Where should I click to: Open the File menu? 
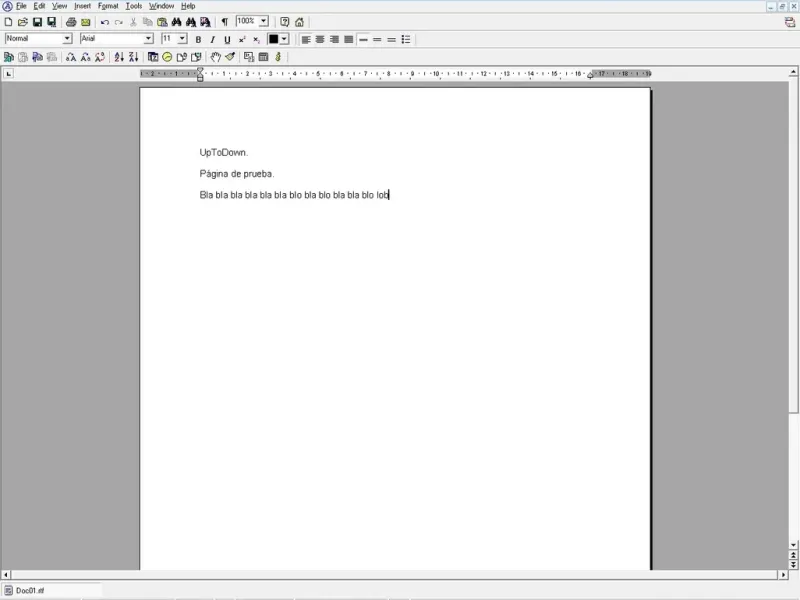pos(21,6)
